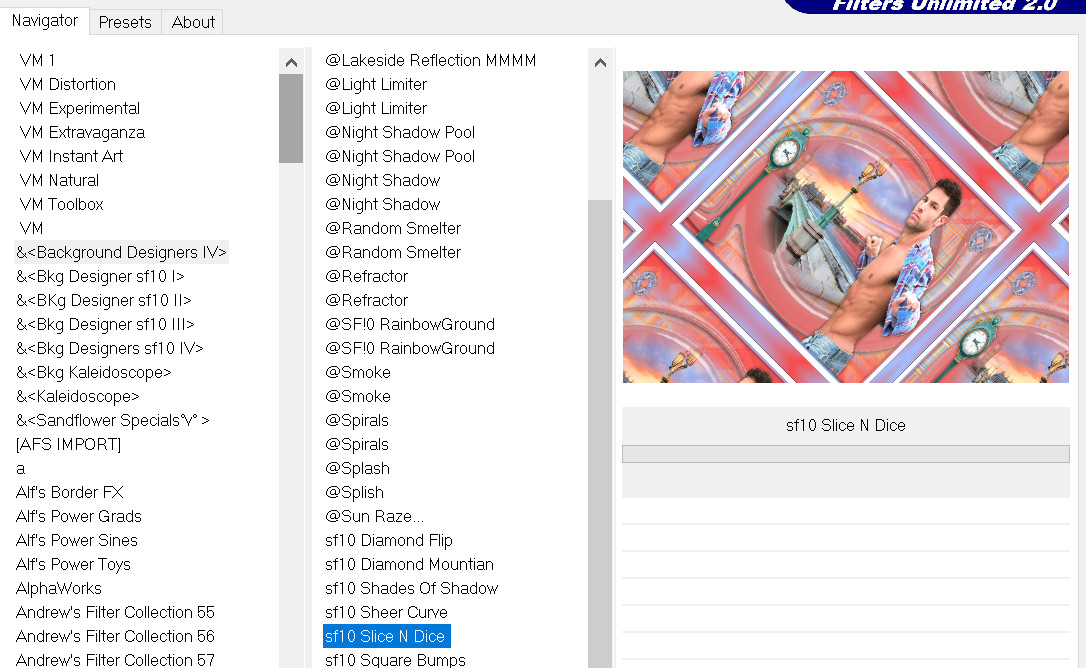The image size is (1086, 668).
Task: Click the effects list scrollbar thumb
Action: coord(600,430)
